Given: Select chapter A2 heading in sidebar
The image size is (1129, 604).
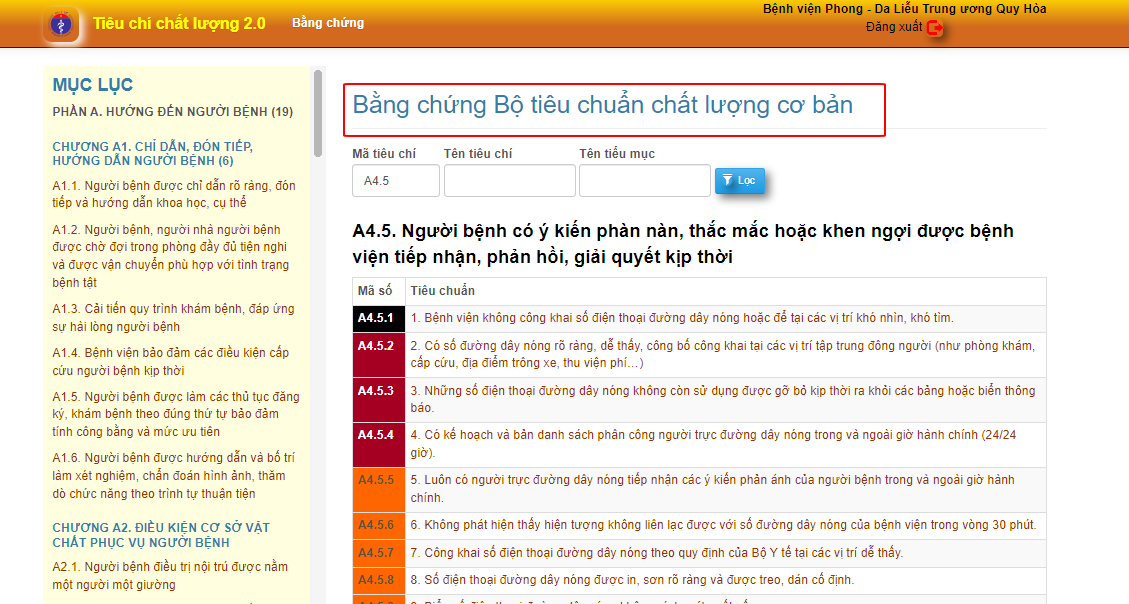Looking at the screenshot, I should (161, 535).
